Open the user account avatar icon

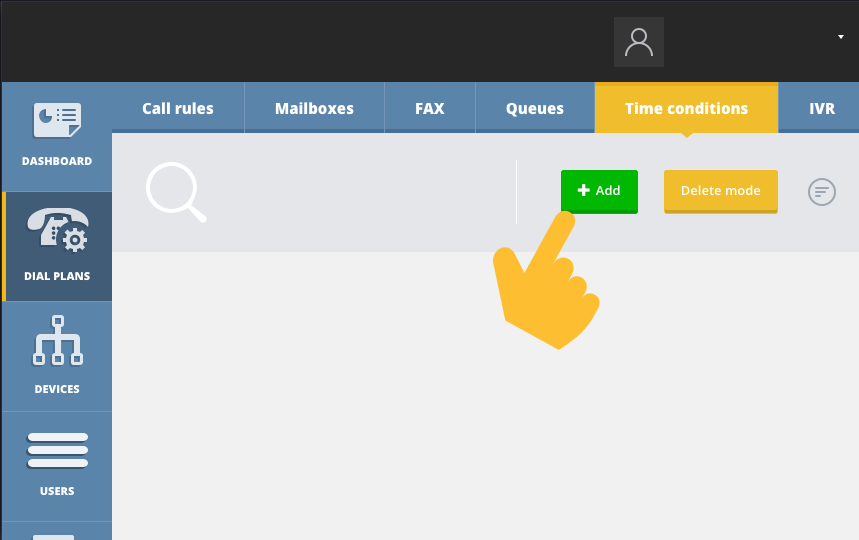coord(638,42)
